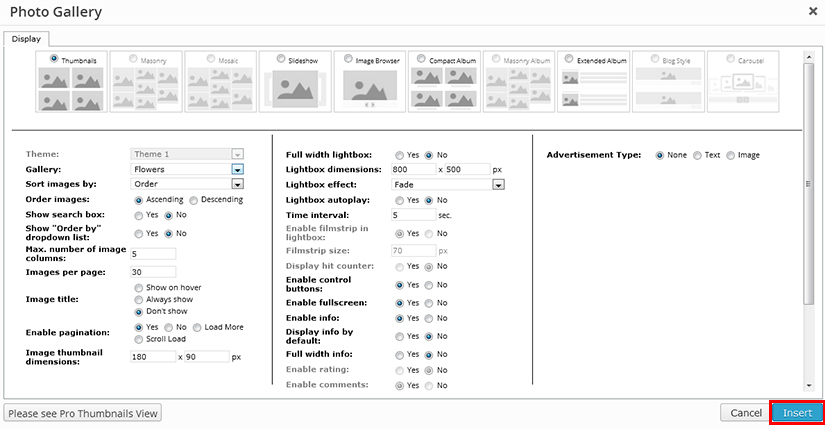Switch to the Display tab
825x429 pixels.
click(26, 39)
